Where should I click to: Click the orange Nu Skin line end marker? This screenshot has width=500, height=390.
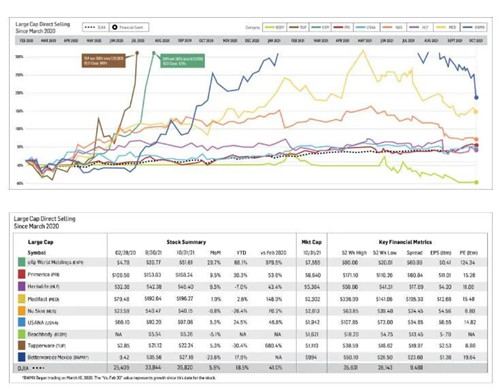tap(476, 139)
